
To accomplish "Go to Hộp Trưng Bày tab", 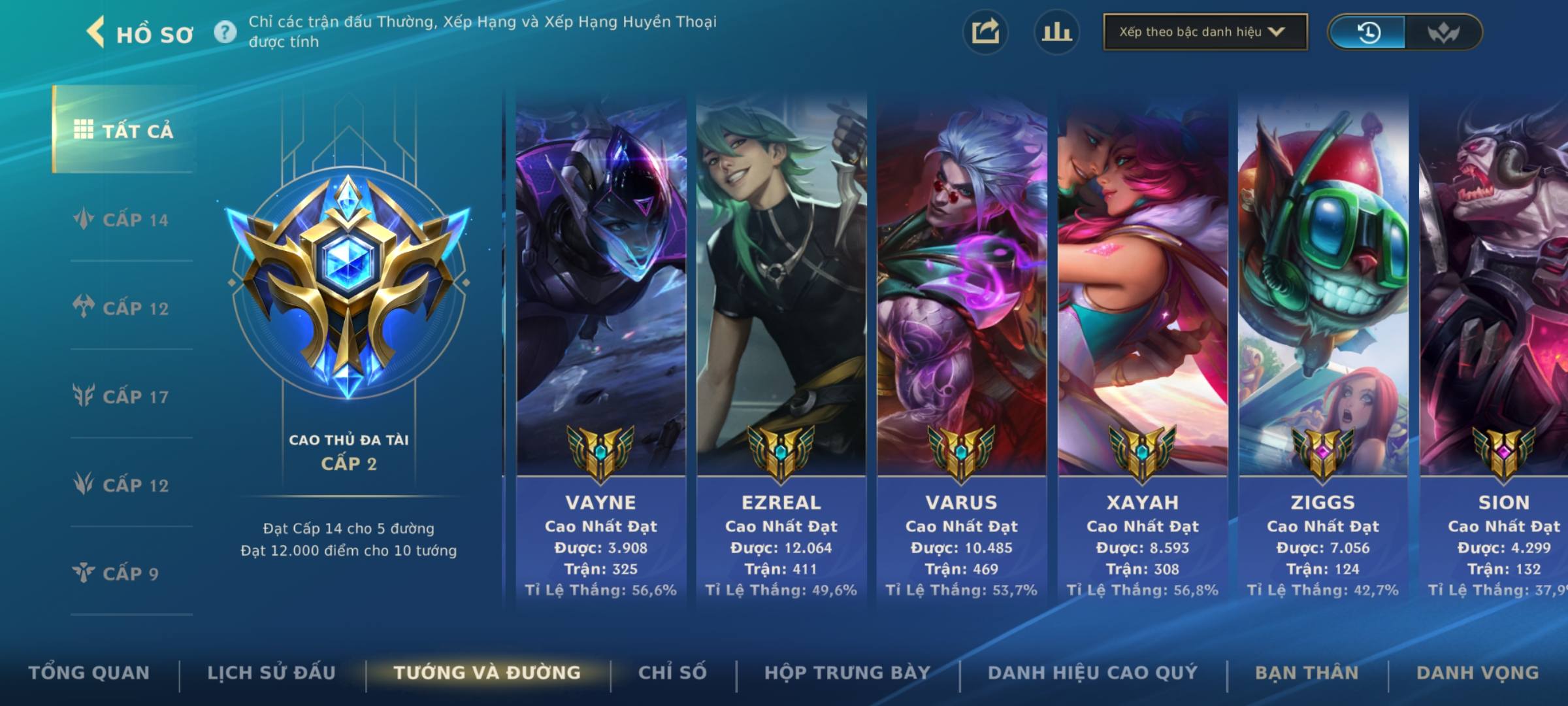I will pos(847,673).
